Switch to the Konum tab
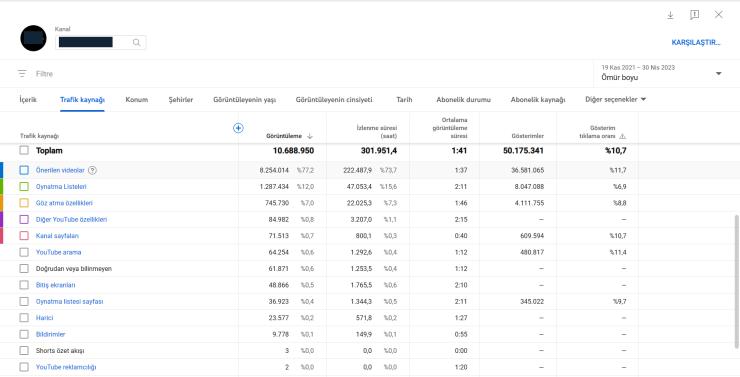 click(137, 100)
